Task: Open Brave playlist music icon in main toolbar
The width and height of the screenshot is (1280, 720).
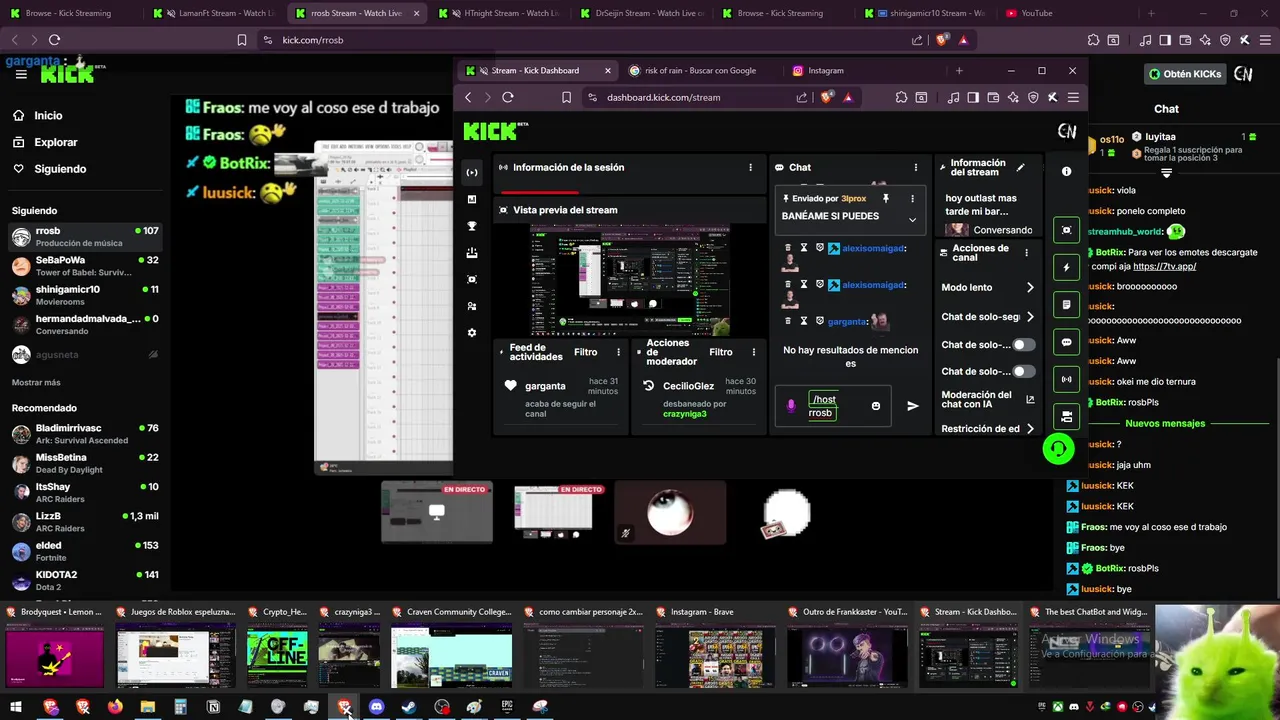Action: 1145,40
